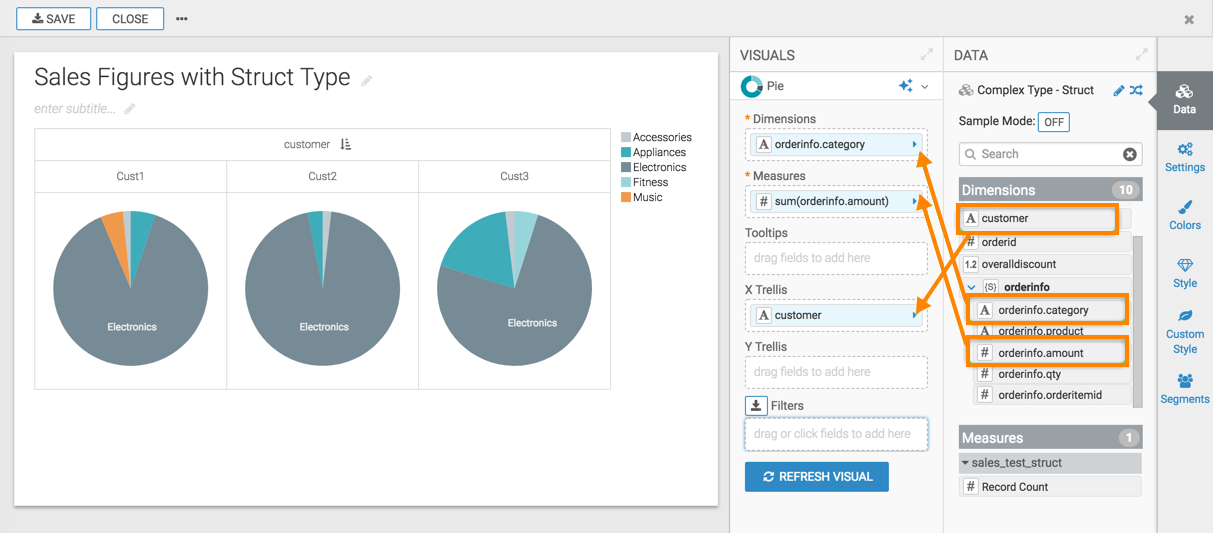Image resolution: width=1213 pixels, height=533 pixels.
Task: Clear the search field with X icon
Action: tap(1129, 154)
